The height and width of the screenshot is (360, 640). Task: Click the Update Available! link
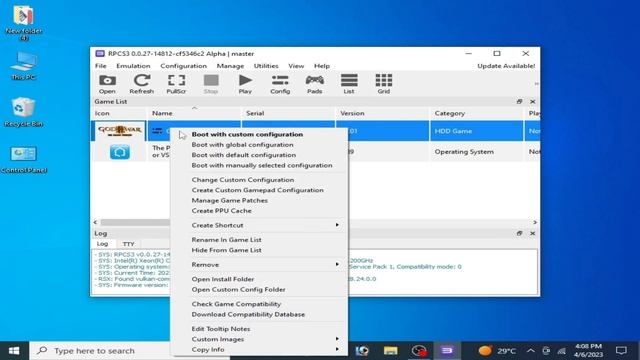coord(506,66)
